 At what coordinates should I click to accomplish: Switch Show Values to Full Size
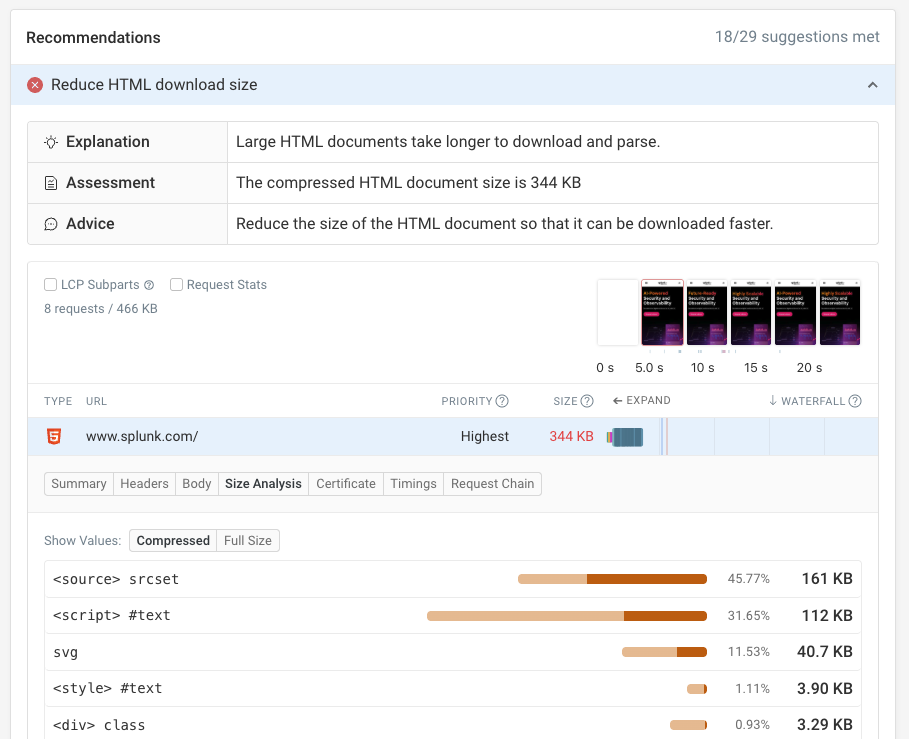pyautogui.click(x=246, y=540)
